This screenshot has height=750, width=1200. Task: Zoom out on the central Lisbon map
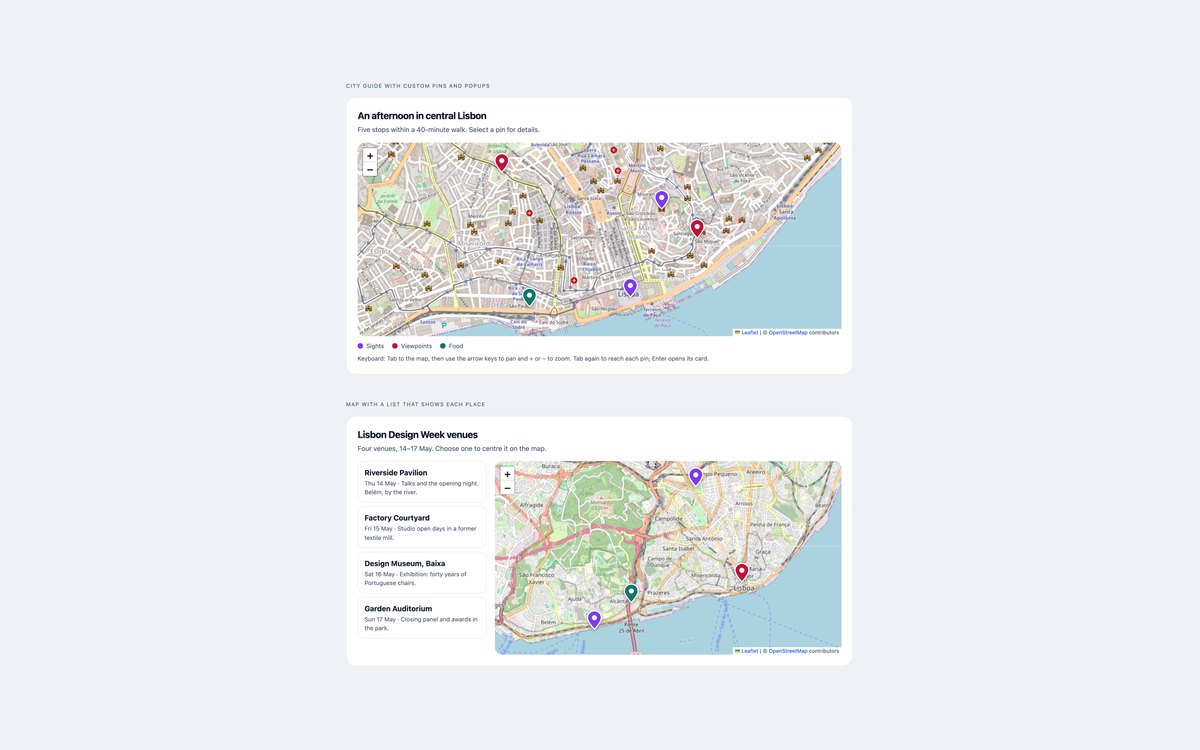pos(370,170)
